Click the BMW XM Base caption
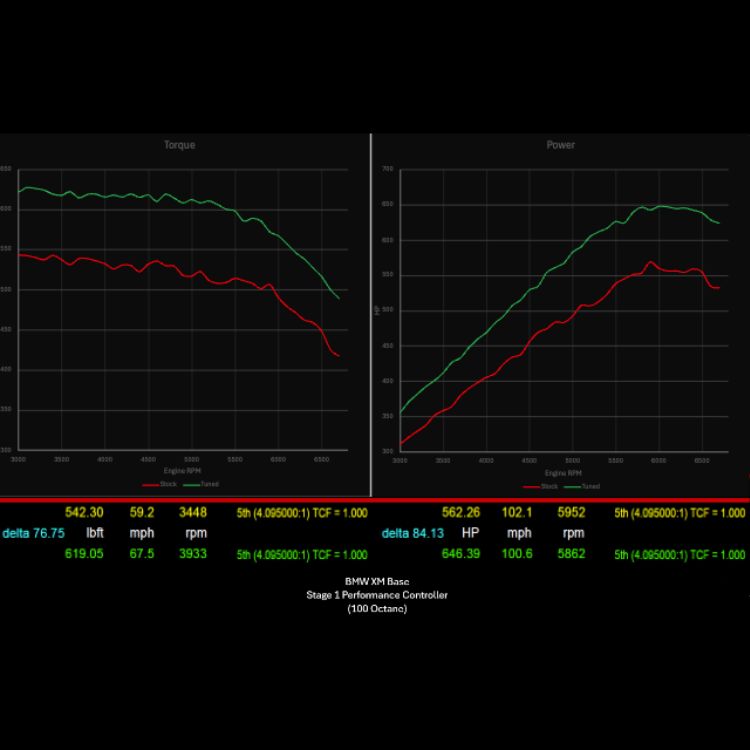 click(377, 582)
